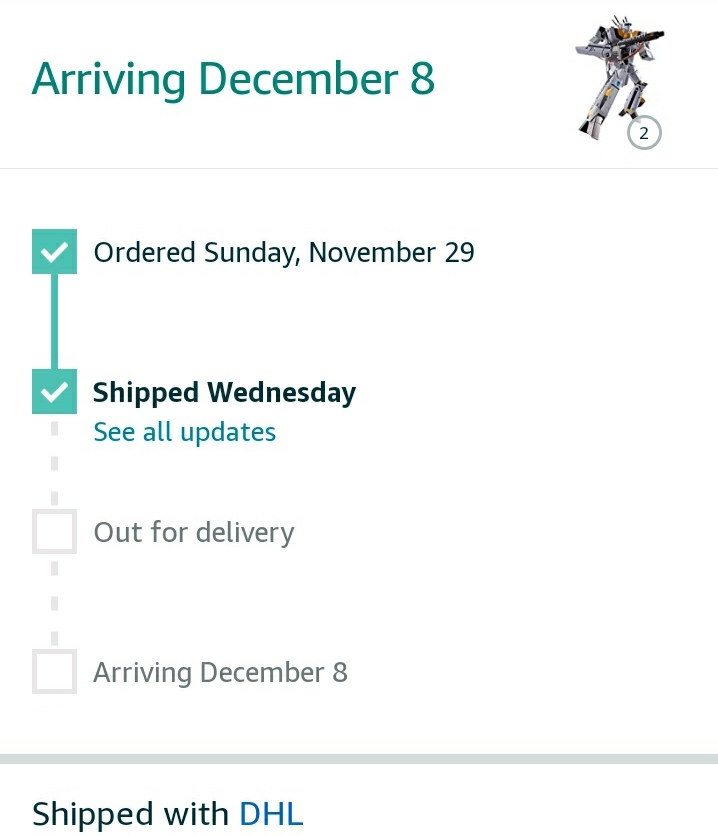
Task: Open the See all updates link
Action: (184, 432)
